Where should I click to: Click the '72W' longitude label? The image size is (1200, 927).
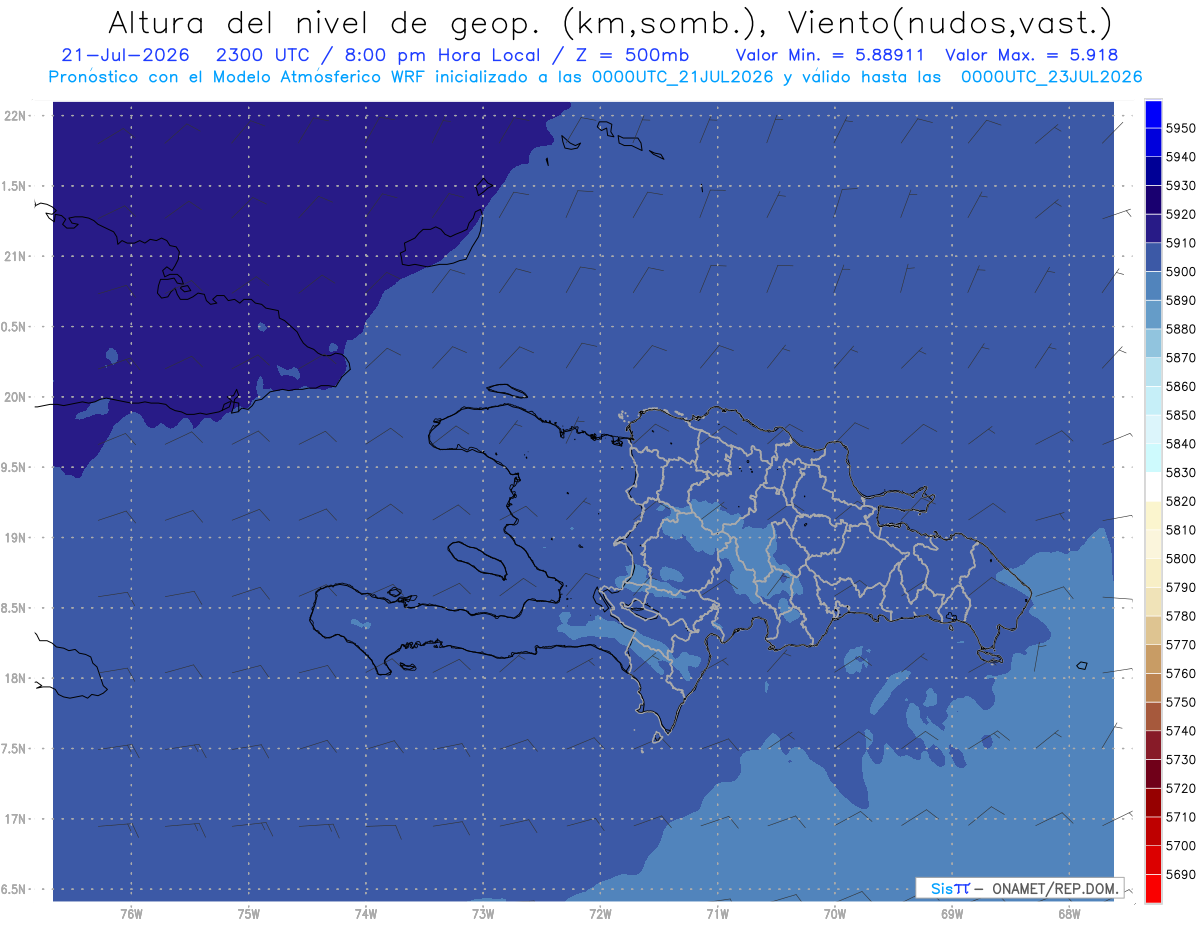point(600,913)
